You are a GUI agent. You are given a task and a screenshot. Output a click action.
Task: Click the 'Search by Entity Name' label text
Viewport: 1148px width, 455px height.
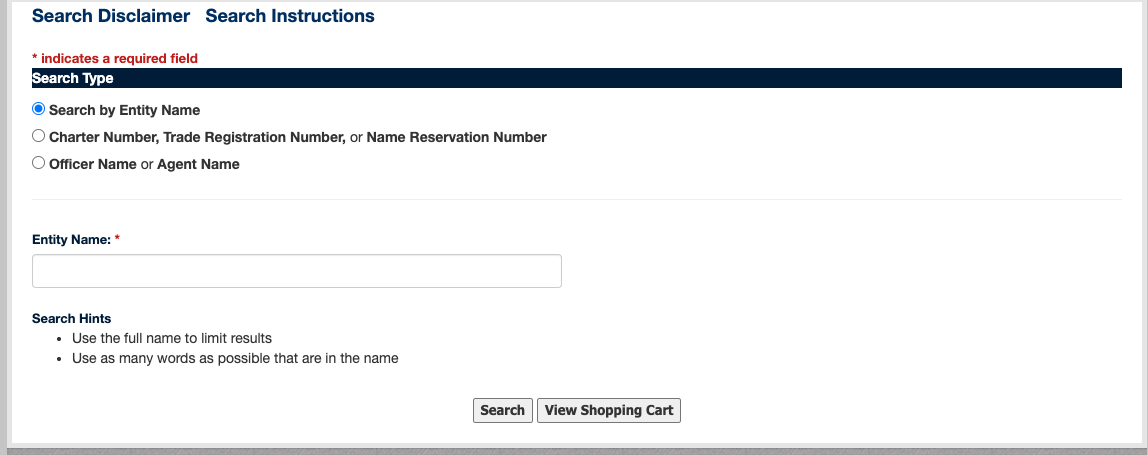pyautogui.click(x=124, y=110)
